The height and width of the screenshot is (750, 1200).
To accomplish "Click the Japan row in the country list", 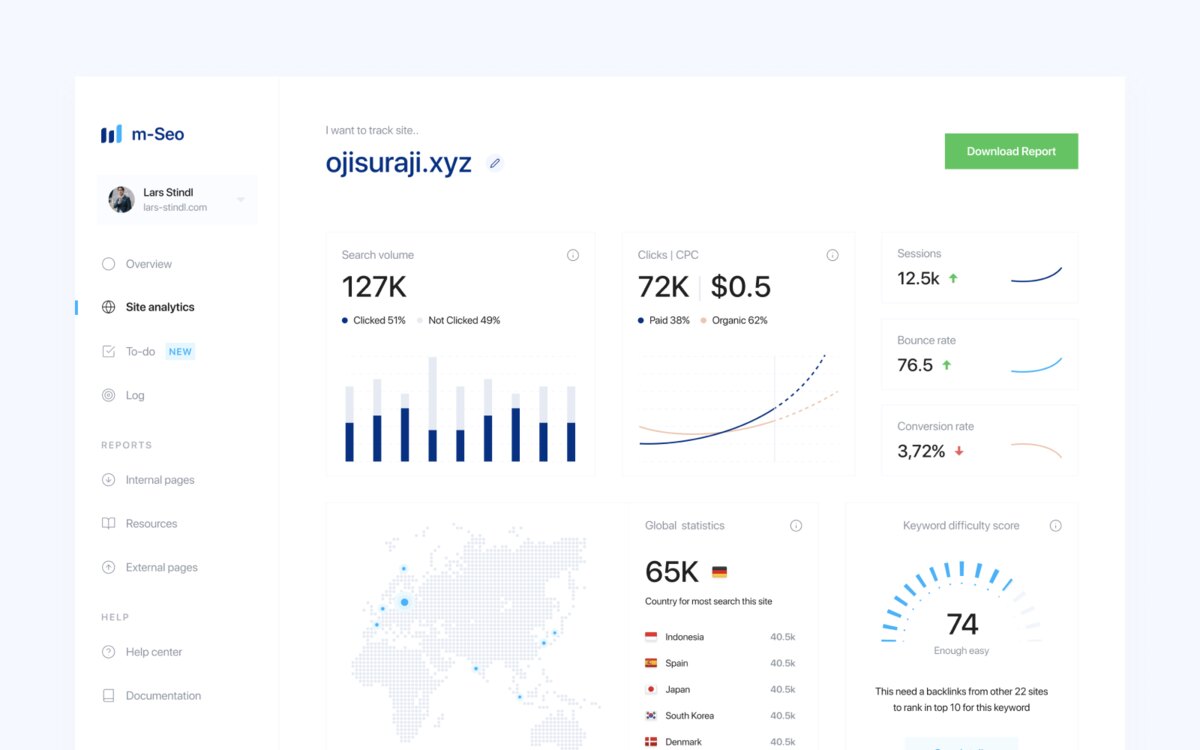I will (720, 689).
